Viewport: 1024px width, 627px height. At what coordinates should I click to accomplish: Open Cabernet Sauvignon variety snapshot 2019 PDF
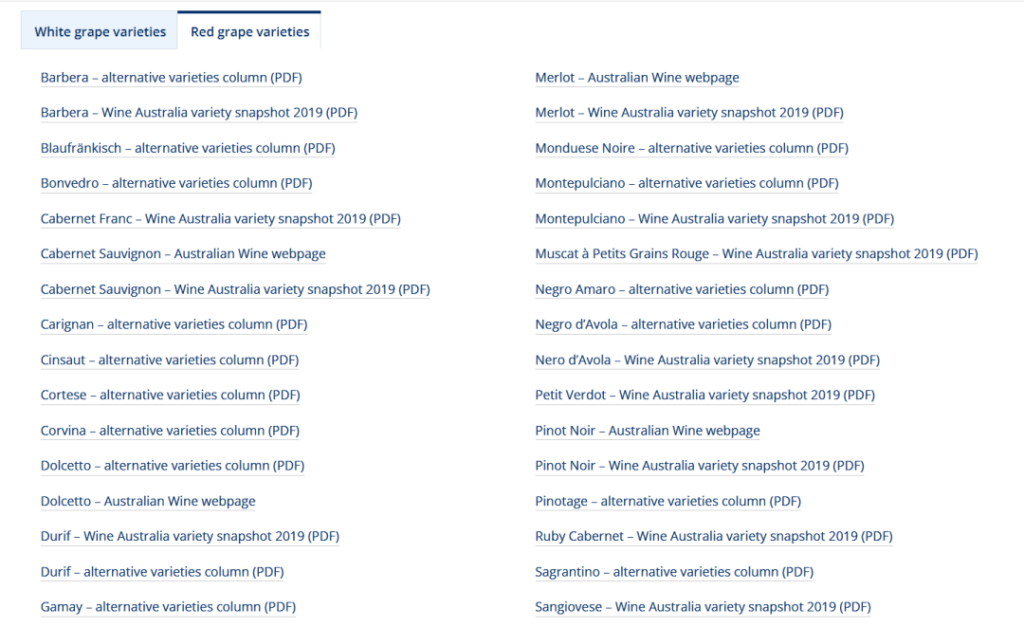[x=235, y=289]
